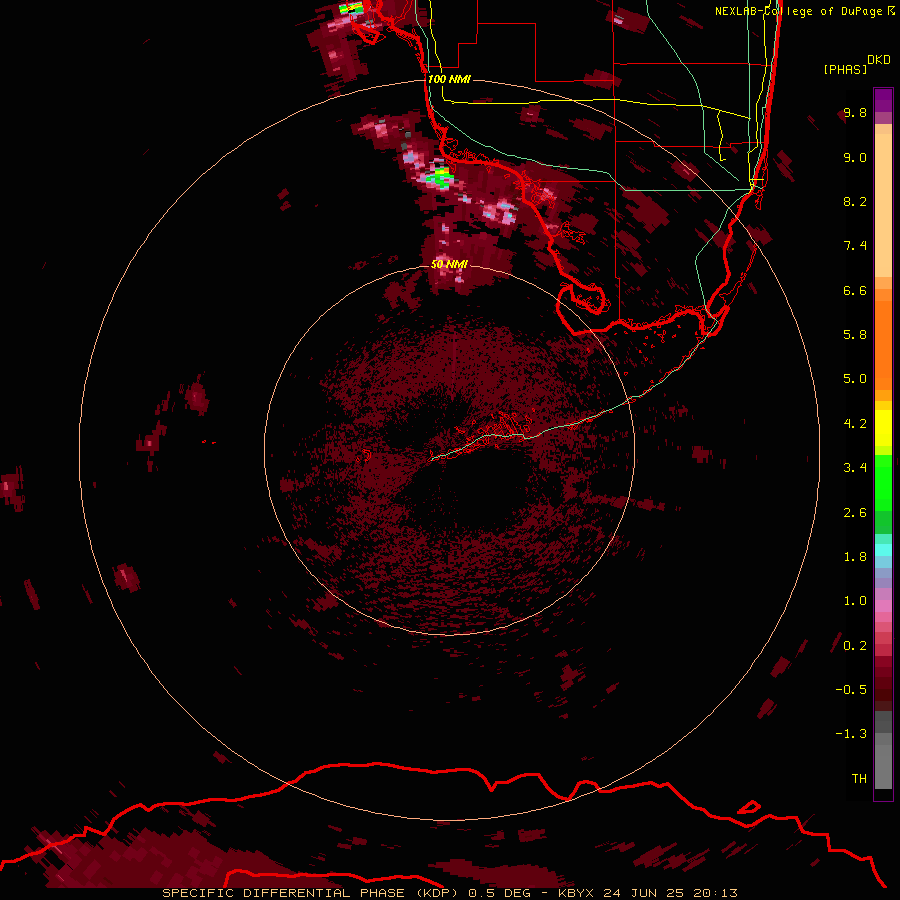900x900 pixels.
Task: Click the SPECIFIC DIFFERENTIAL PHASE (KDP) caption text
Action: click(309, 893)
